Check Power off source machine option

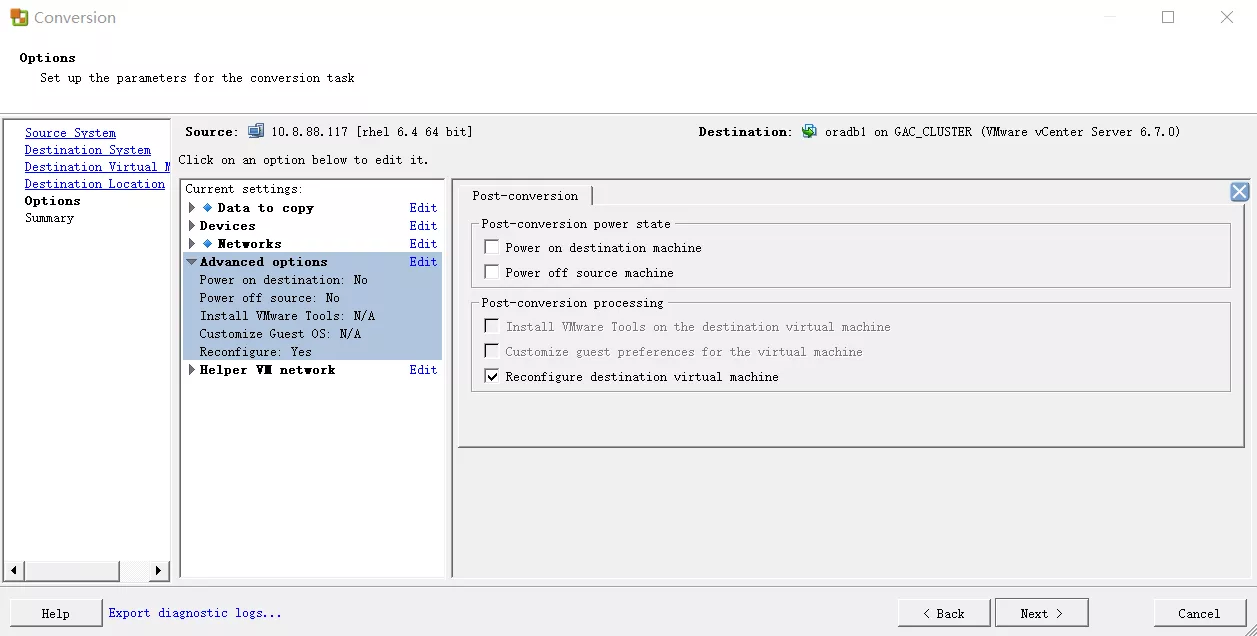click(x=491, y=272)
